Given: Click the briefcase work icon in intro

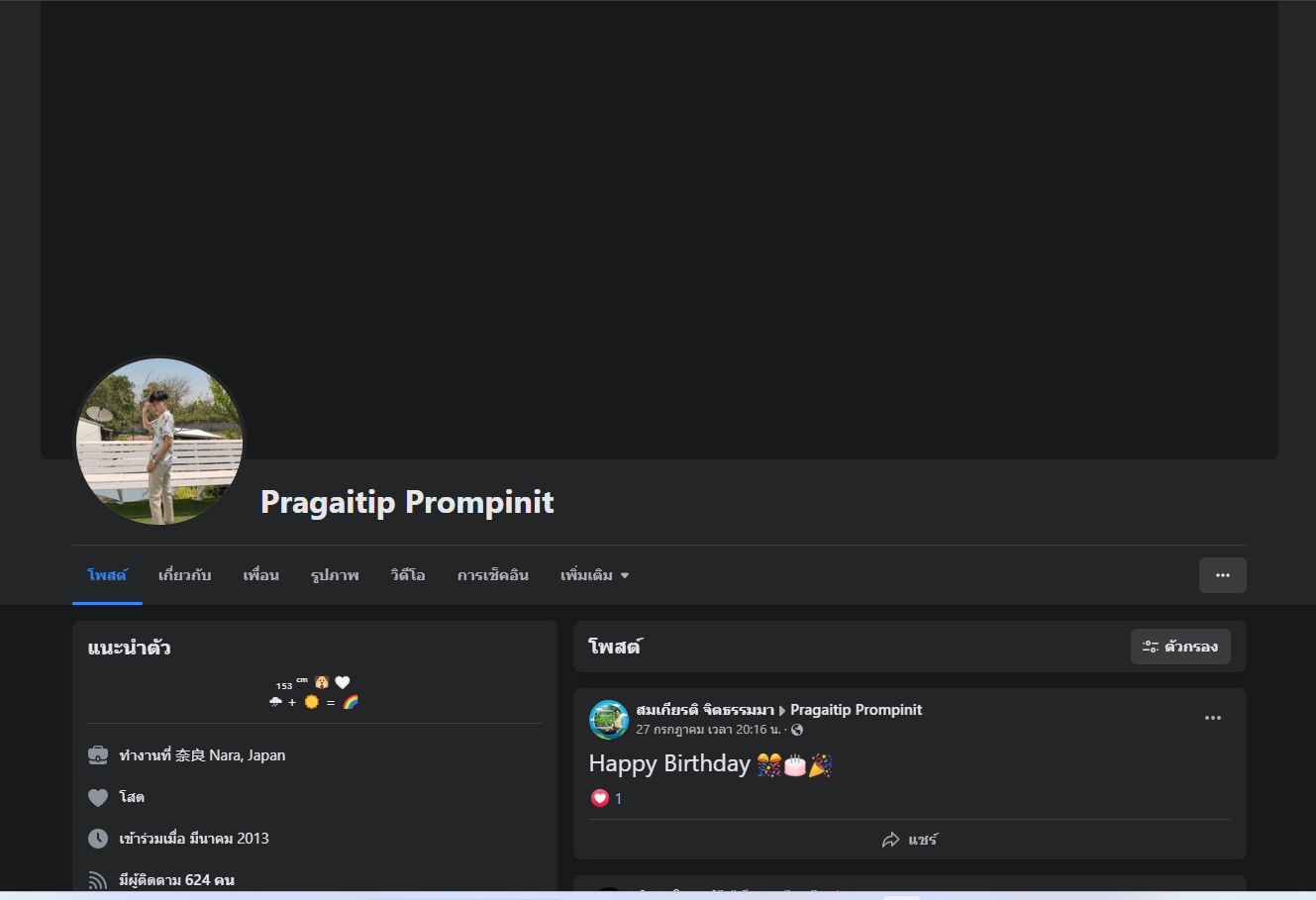Looking at the screenshot, I should point(98,755).
